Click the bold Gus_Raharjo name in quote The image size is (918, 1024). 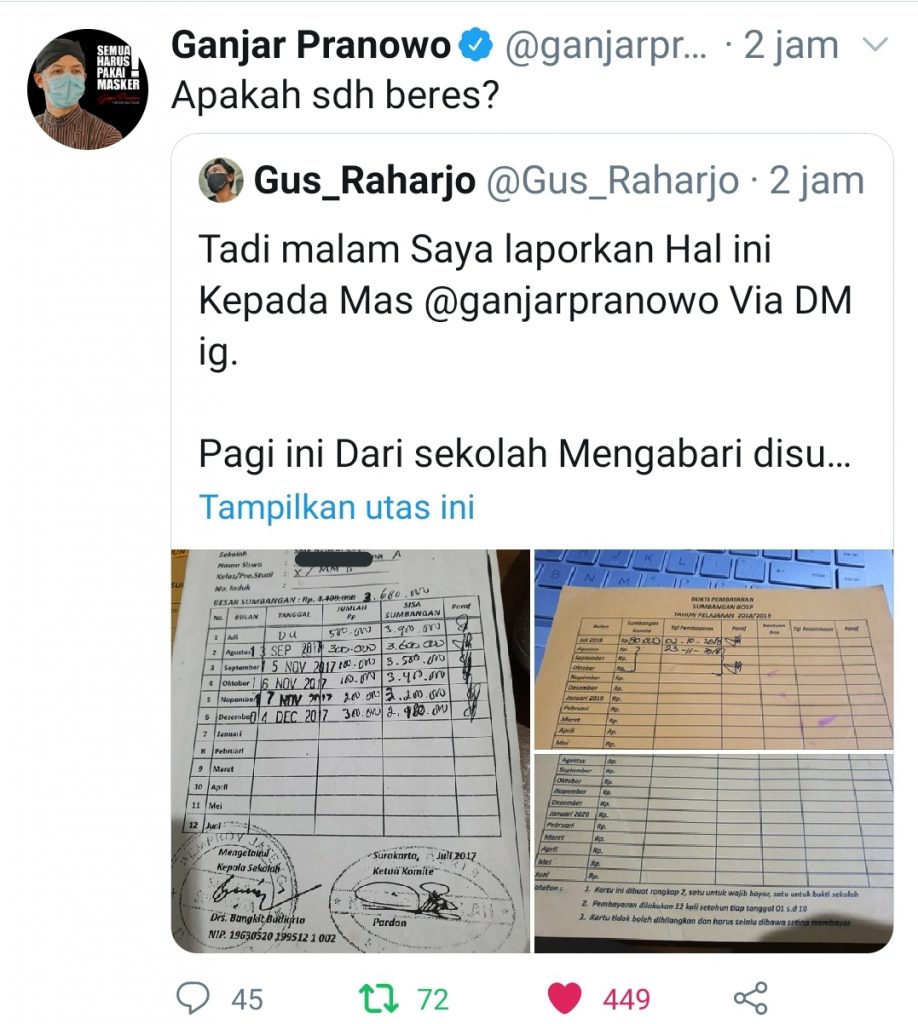(x=364, y=181)
